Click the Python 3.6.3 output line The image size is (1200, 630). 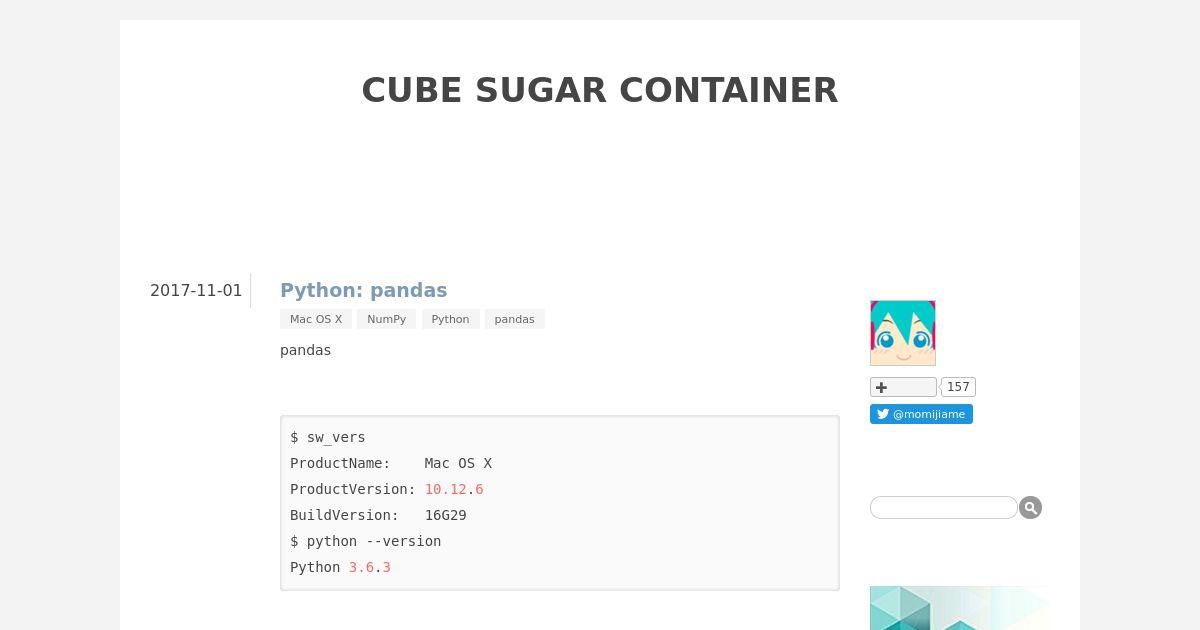[341, 567]
